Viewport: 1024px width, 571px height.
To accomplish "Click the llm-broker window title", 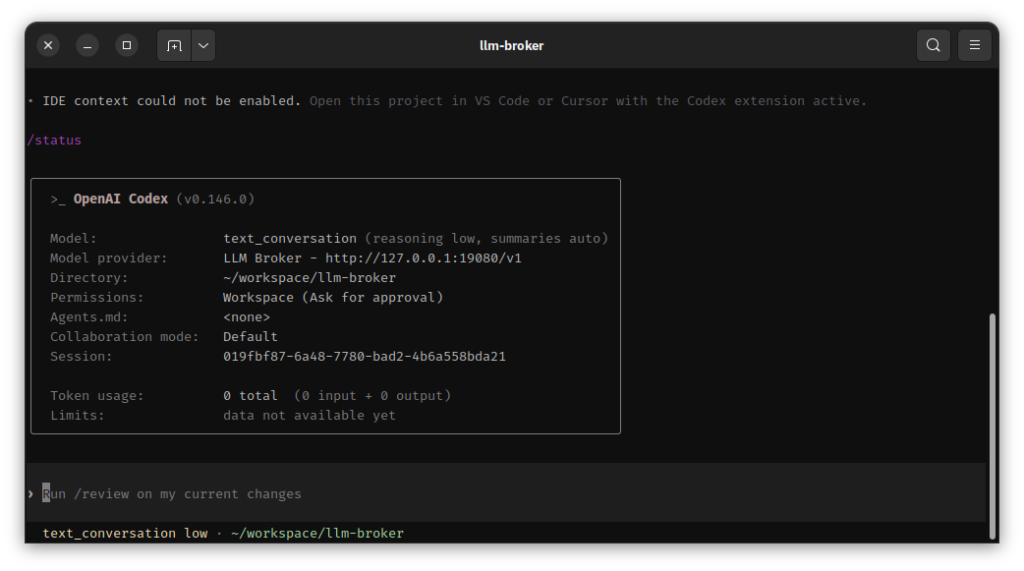I will click(511, 46).
